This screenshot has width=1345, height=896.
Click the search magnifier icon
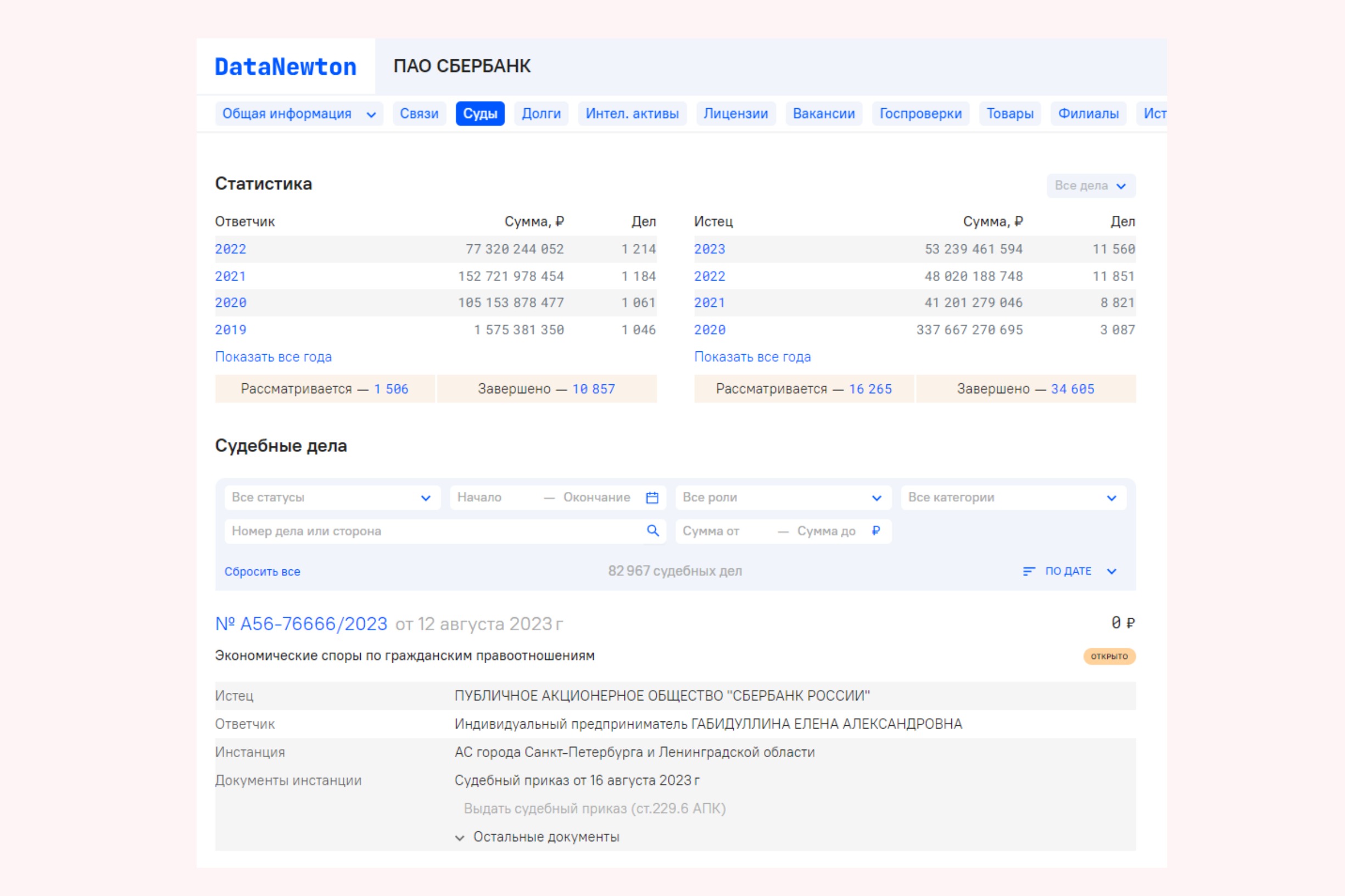tap(652, 531)
